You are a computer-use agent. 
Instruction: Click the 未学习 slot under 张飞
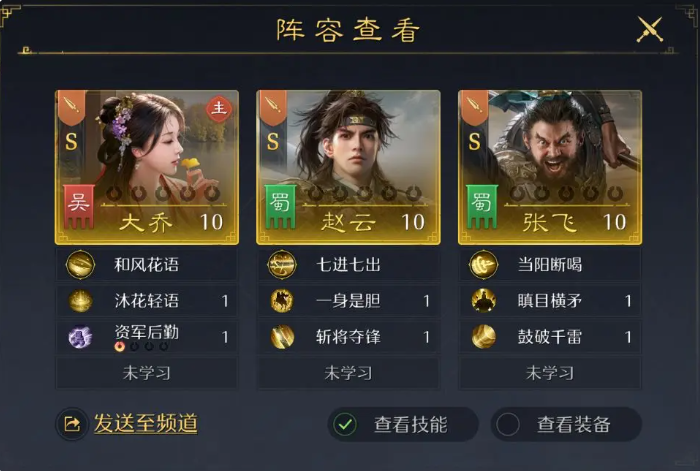(x=550, y=373)
